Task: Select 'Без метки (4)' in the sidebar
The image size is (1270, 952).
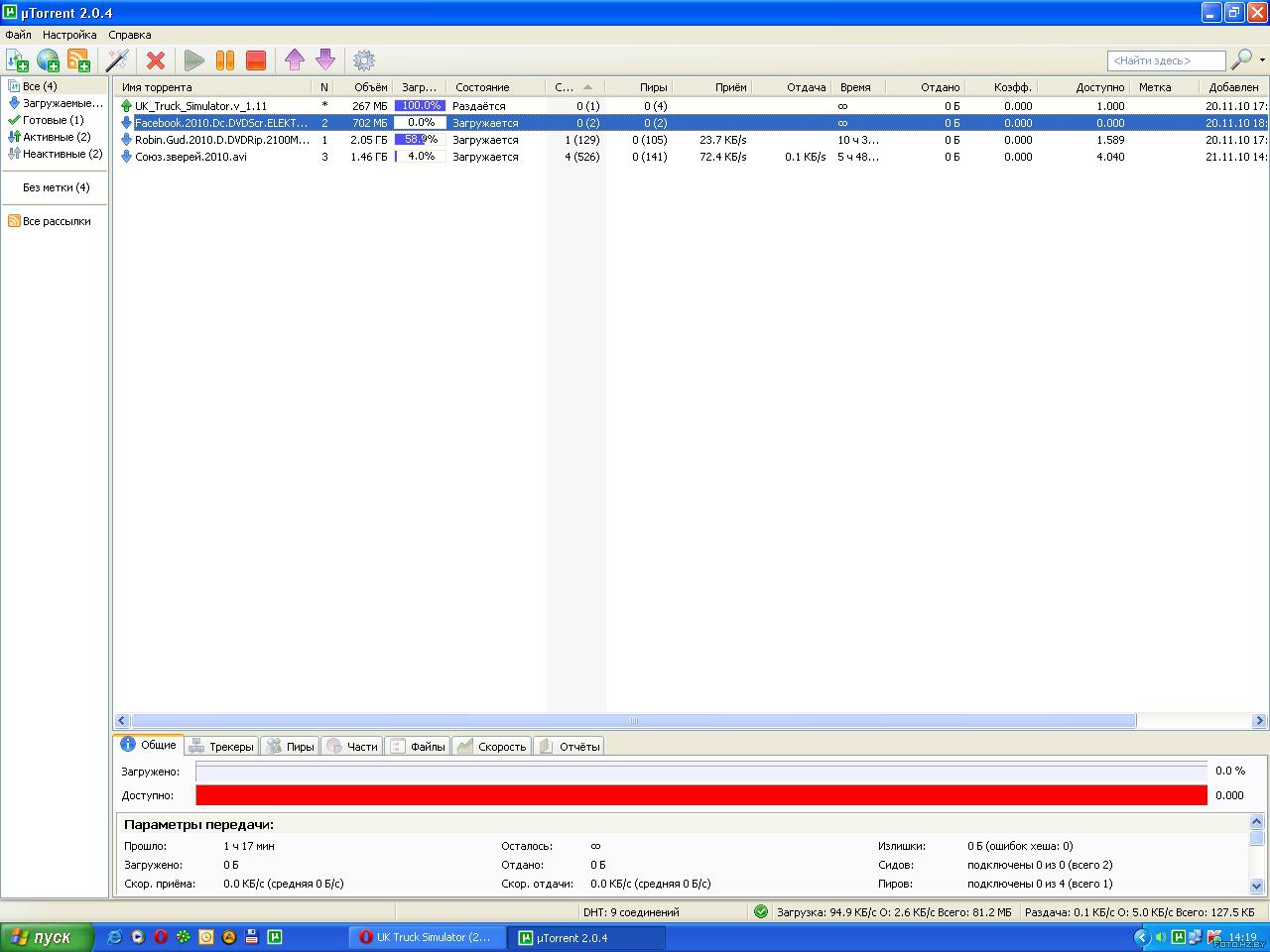Action: coord(56,187)
